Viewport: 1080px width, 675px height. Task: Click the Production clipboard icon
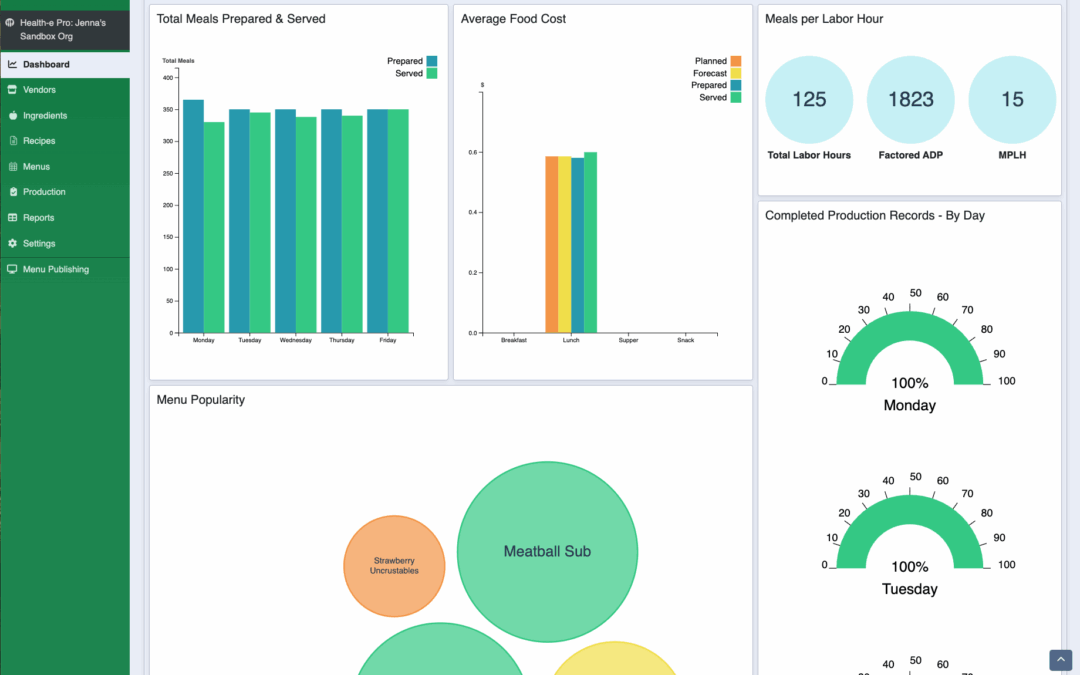coord(13,192)
